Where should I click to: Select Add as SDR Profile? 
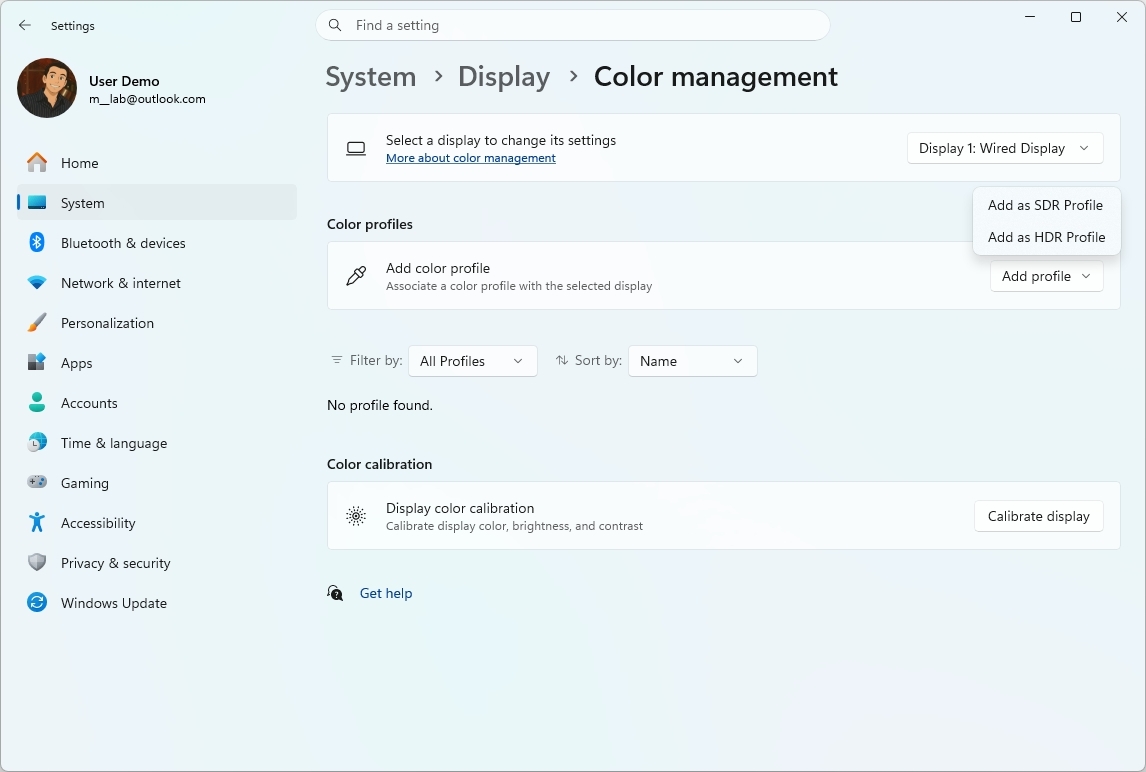(x=1045, y=205)
